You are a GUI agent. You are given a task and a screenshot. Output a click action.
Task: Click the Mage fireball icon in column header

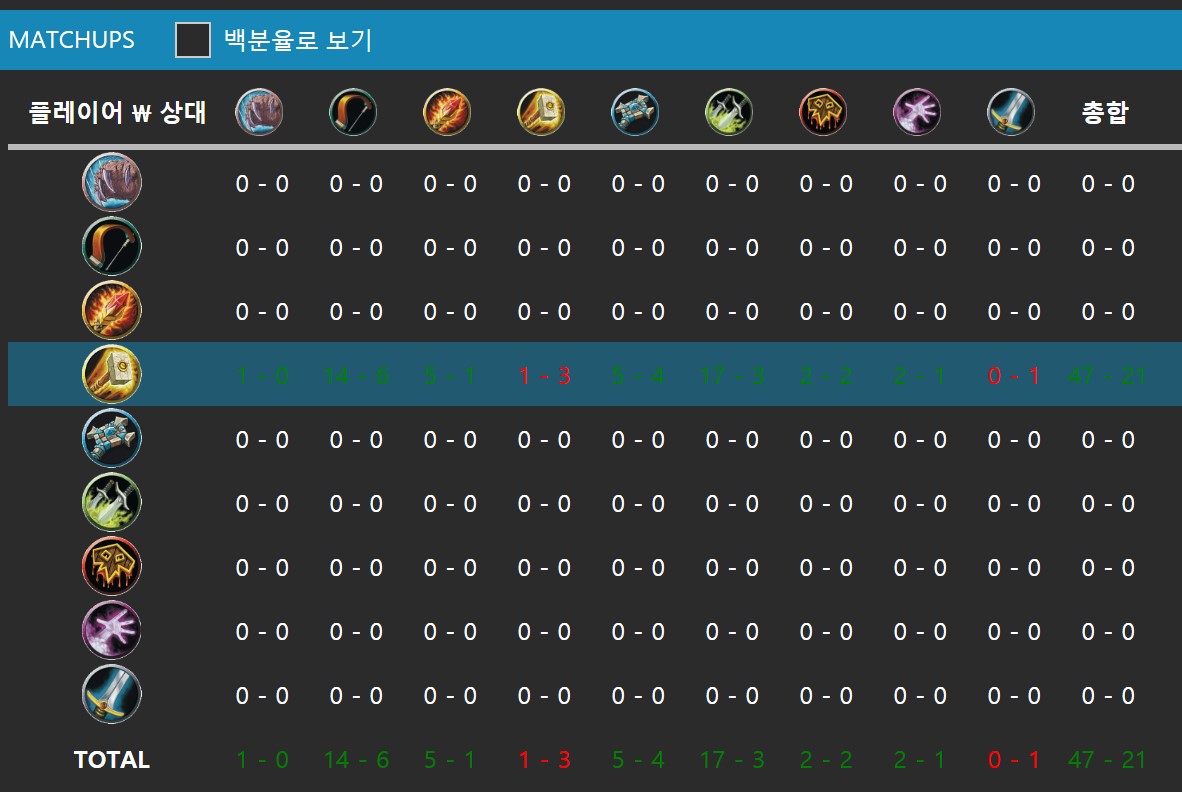tap(447, 112)
